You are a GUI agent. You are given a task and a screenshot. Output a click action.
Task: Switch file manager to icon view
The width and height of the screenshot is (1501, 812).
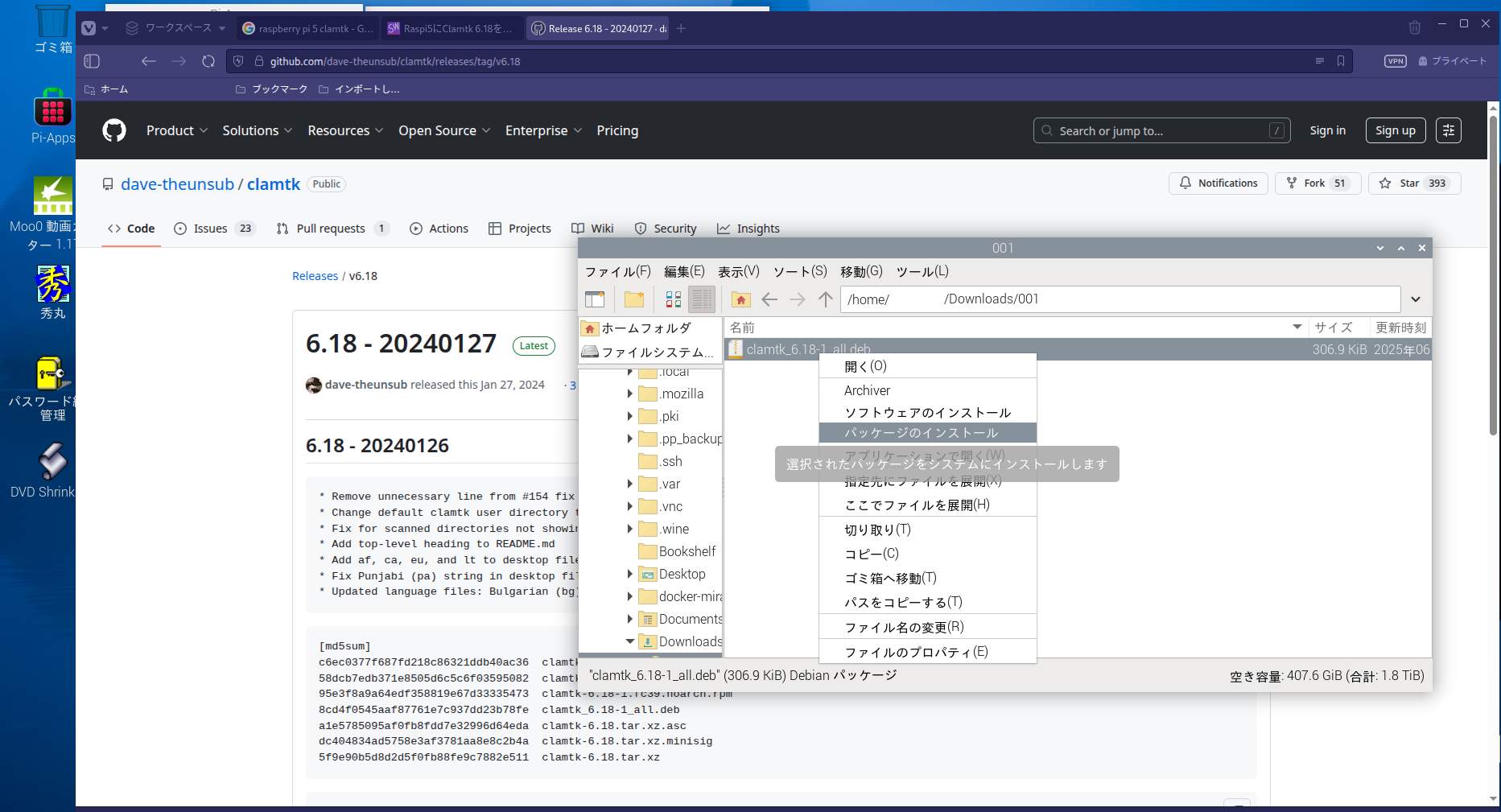[x=674, y=299]
